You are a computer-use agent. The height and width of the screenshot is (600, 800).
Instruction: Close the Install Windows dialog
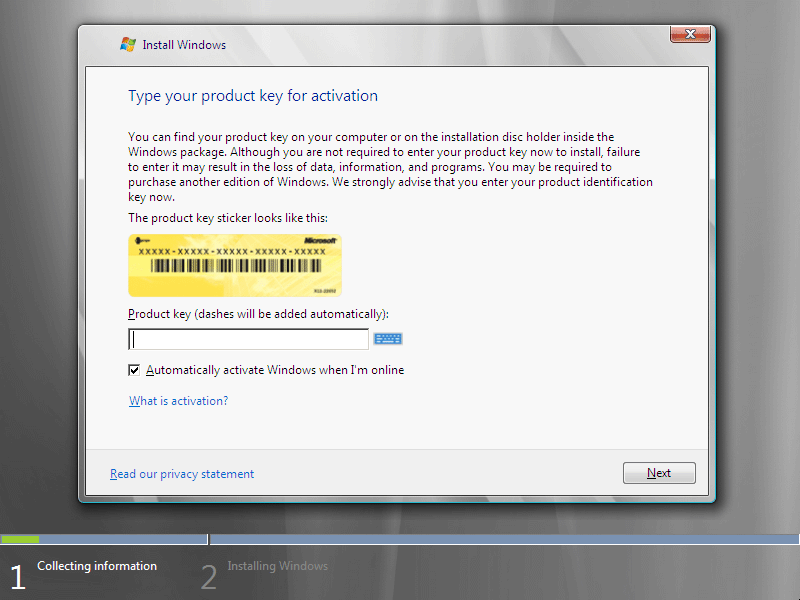coord(690,36)
